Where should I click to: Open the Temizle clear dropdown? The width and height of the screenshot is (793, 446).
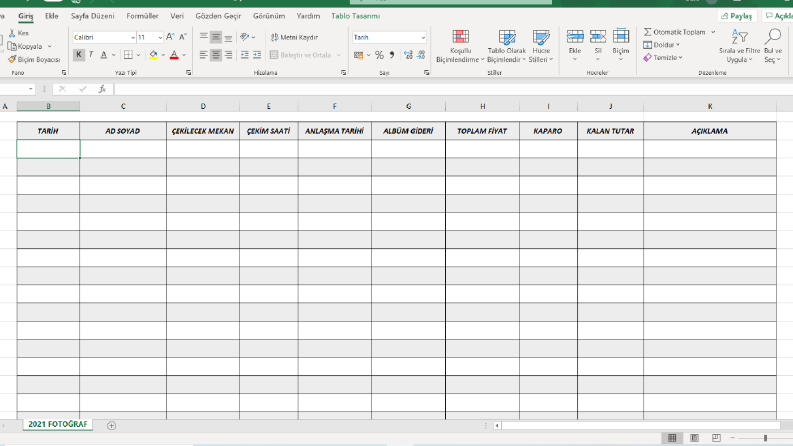[663, 58]
